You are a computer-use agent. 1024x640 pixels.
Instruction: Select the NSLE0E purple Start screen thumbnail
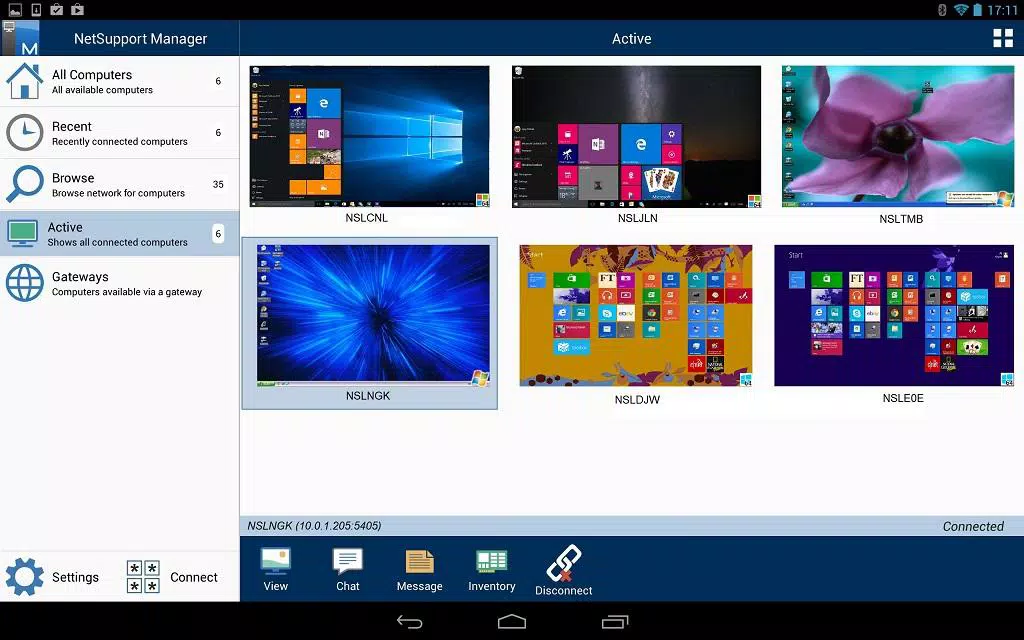click(x=894, y=315)
